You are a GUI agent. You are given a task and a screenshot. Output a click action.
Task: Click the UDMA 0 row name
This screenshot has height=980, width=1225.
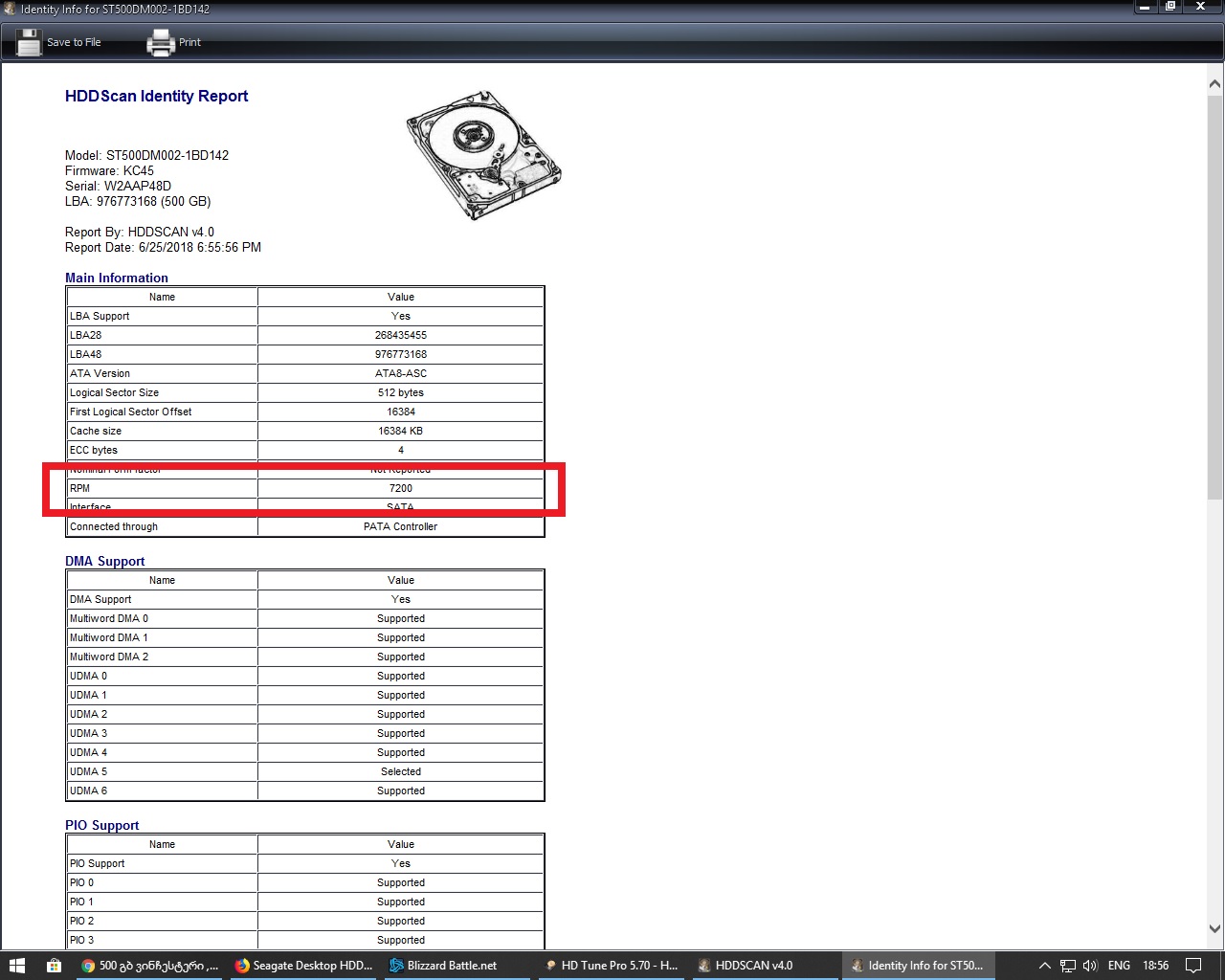click(88, 676)
